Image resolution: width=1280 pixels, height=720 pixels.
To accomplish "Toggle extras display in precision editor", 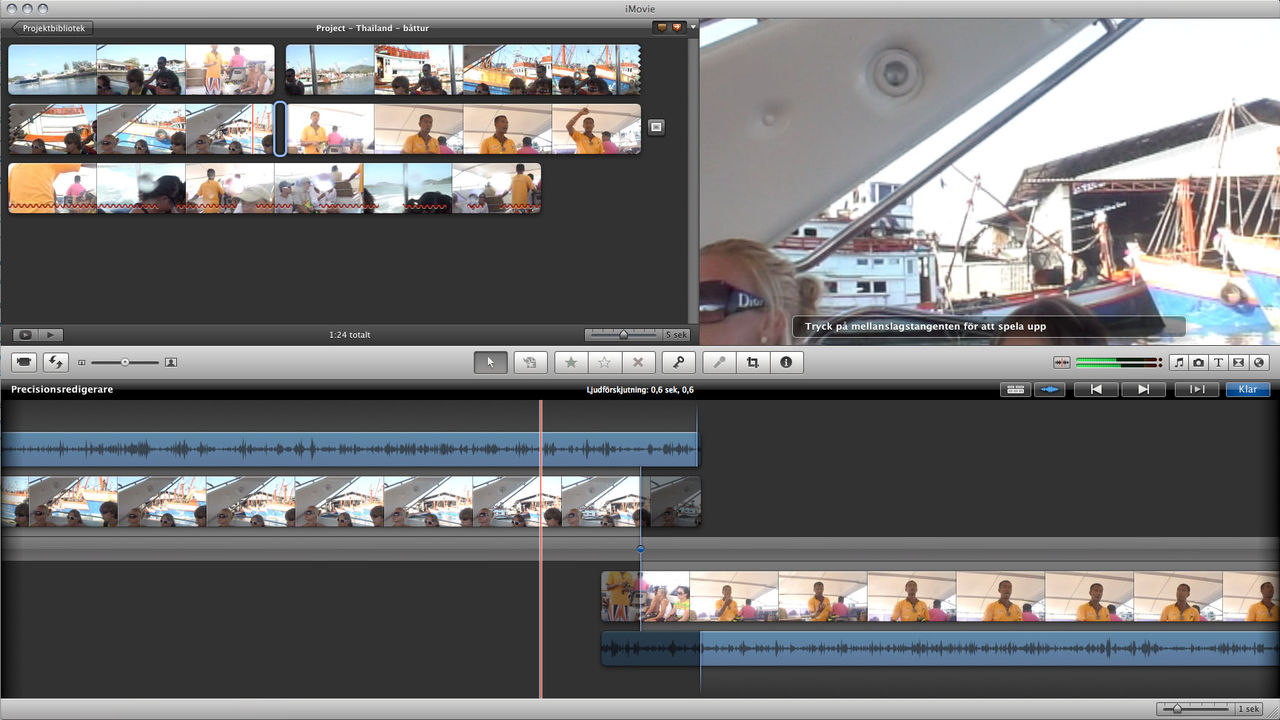I will coord(1016,390).
